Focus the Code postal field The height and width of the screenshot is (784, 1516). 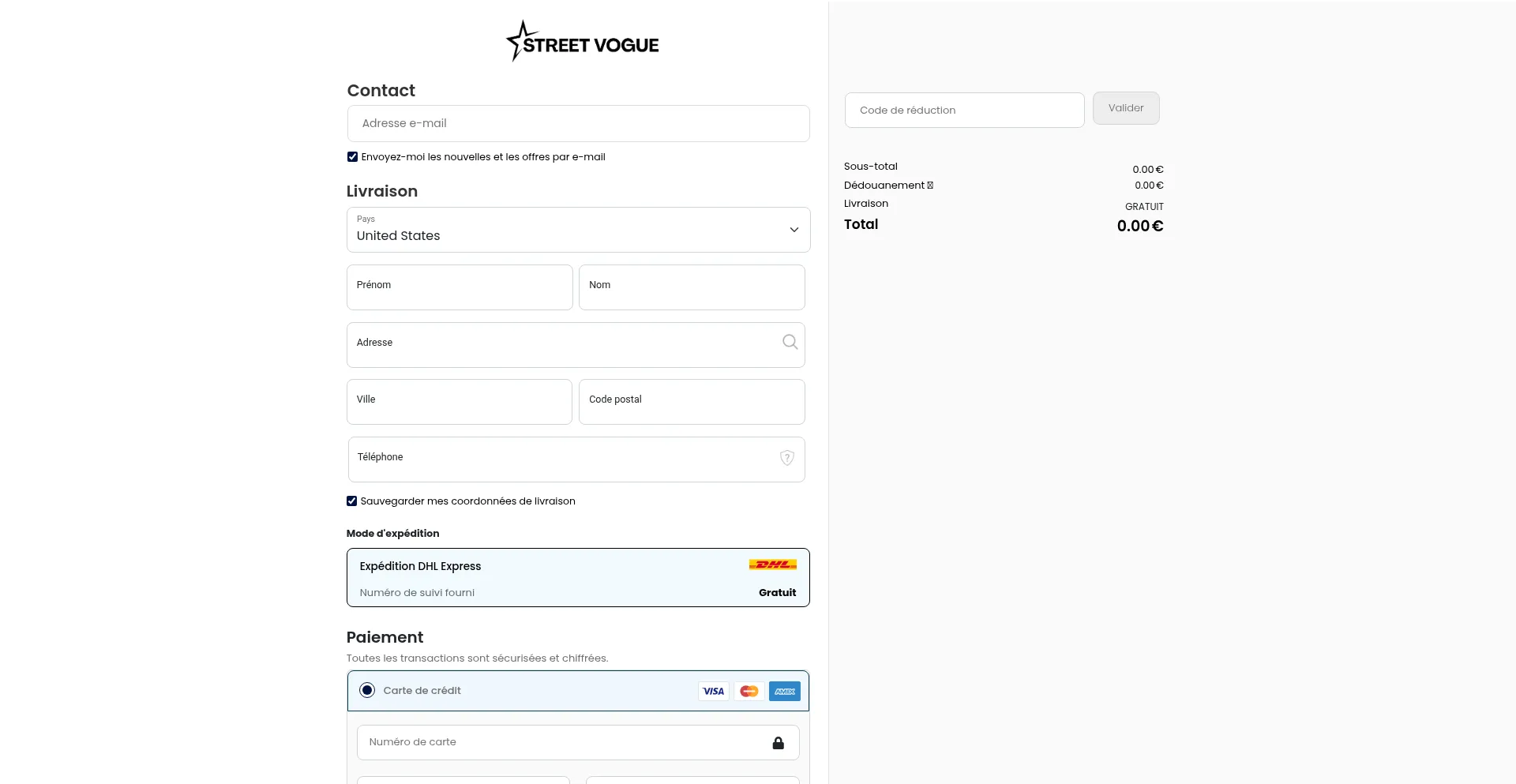(x=692, y=402)
